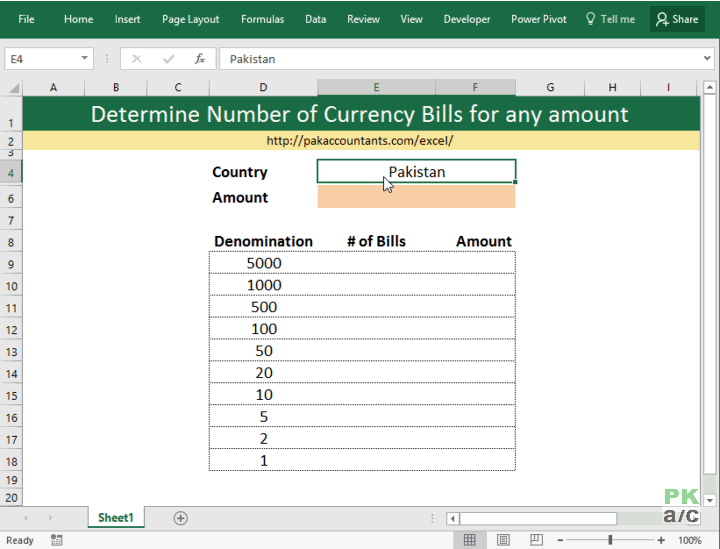720x549 pixels.
Task: Open the Insert ribbon tab
Action: (127, 19)
